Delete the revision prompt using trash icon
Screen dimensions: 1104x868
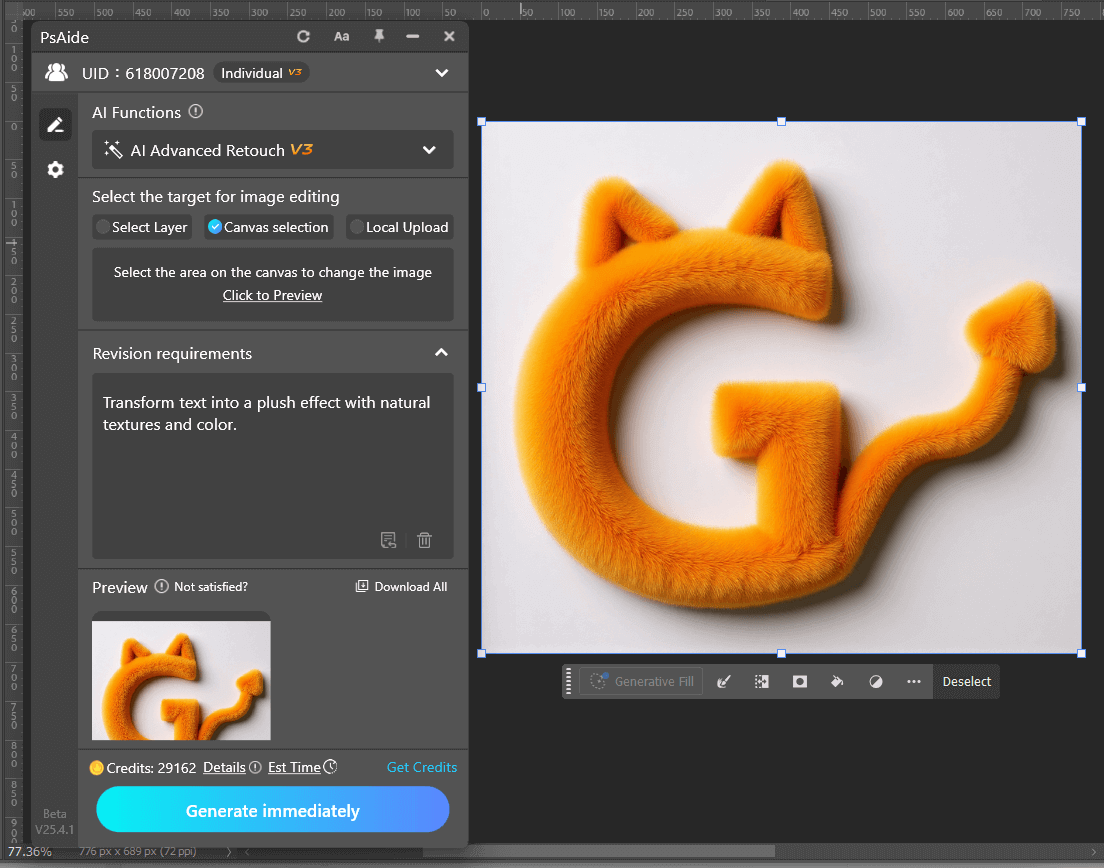pos(424,540)
